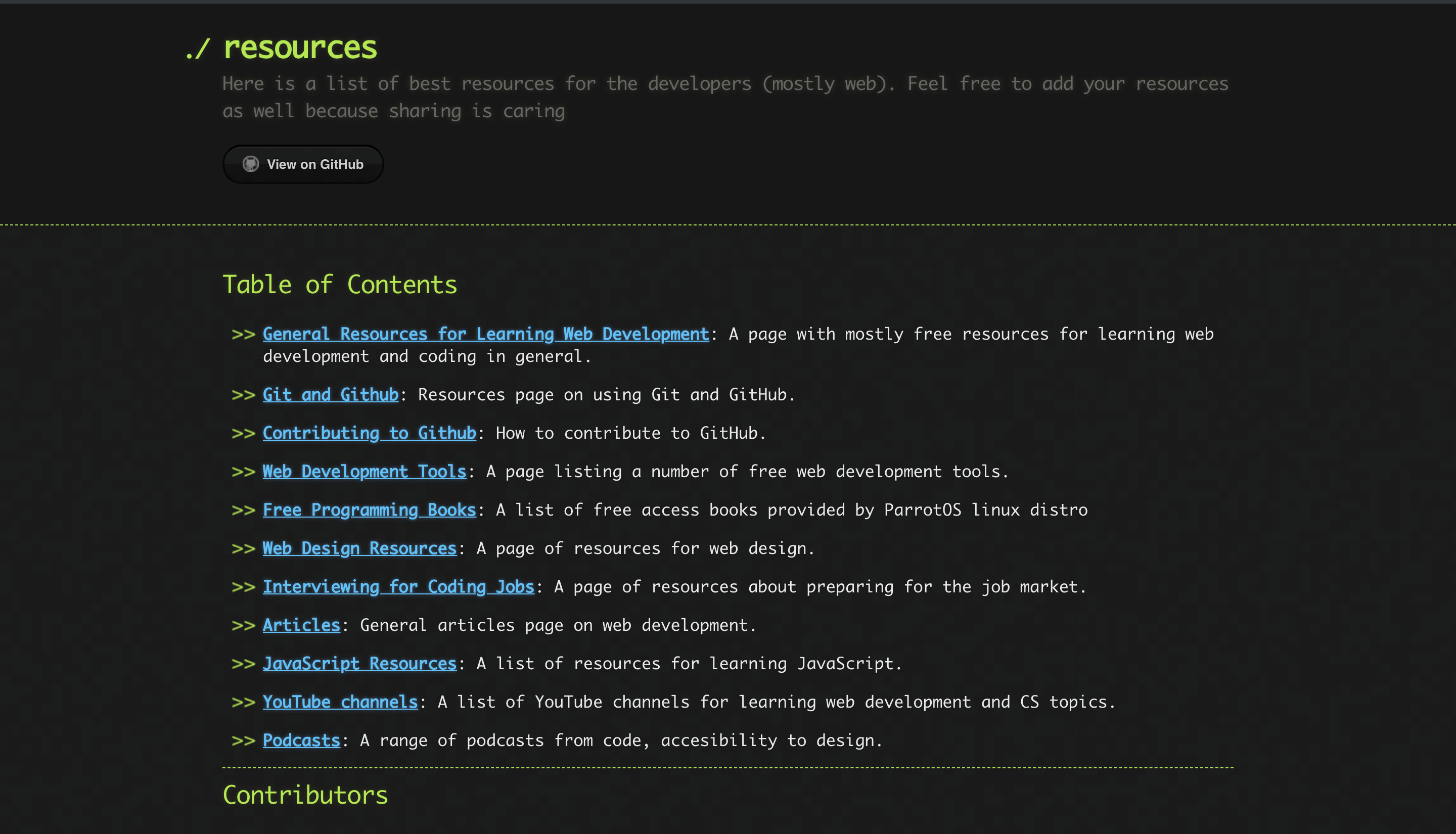This screenshot has height=834, width=1456.
Task: Open the Articles link
Action: (301, 625)
